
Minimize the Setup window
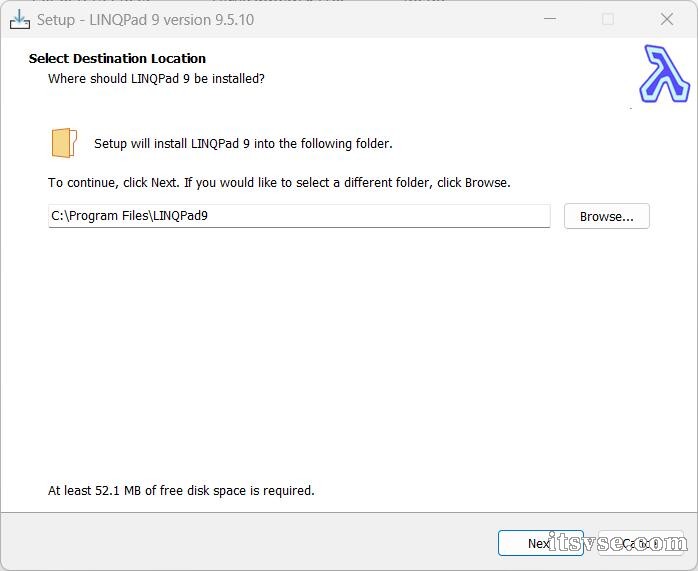tap(549, 19)
